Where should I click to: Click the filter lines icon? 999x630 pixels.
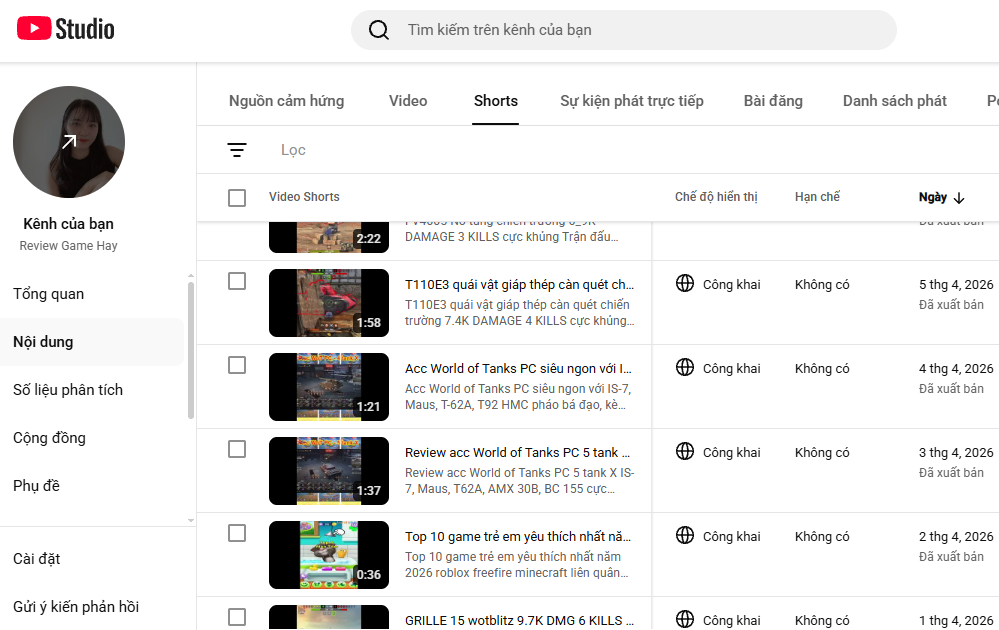click(237, 150)
